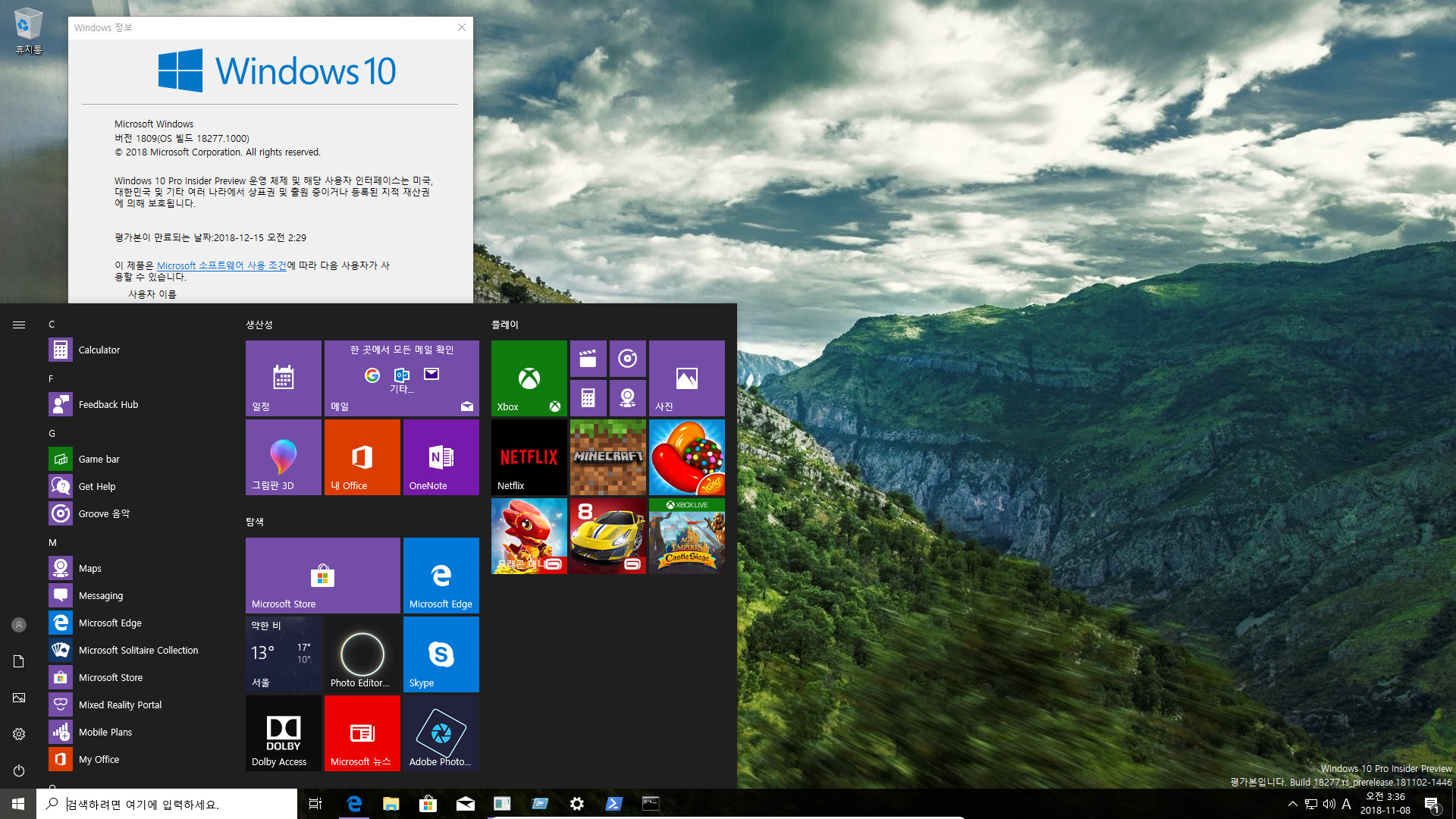
Task: Open the volume control in tray
Action: pyautogui.click(x=1329, y=804)
